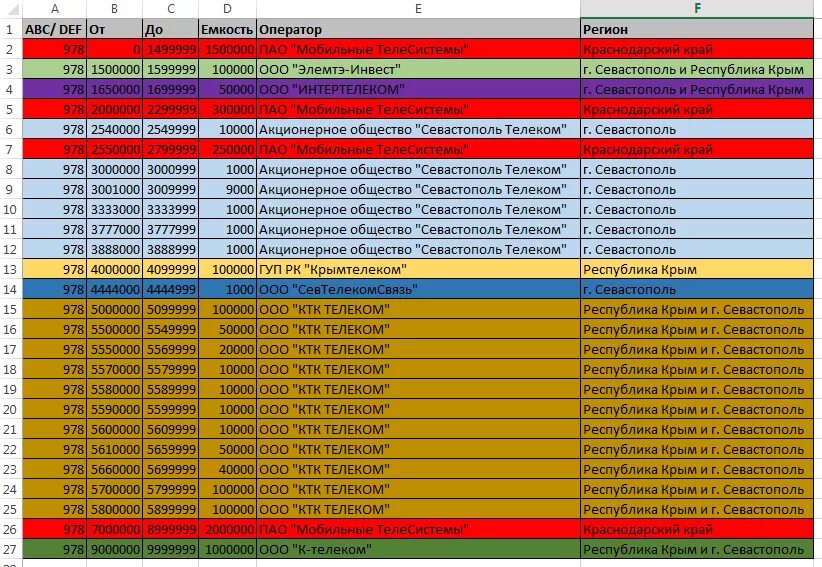The height and width of the screenshot is (567, 822).
Task: Select cell 4444000 in row 14
Action: point(114,289)
